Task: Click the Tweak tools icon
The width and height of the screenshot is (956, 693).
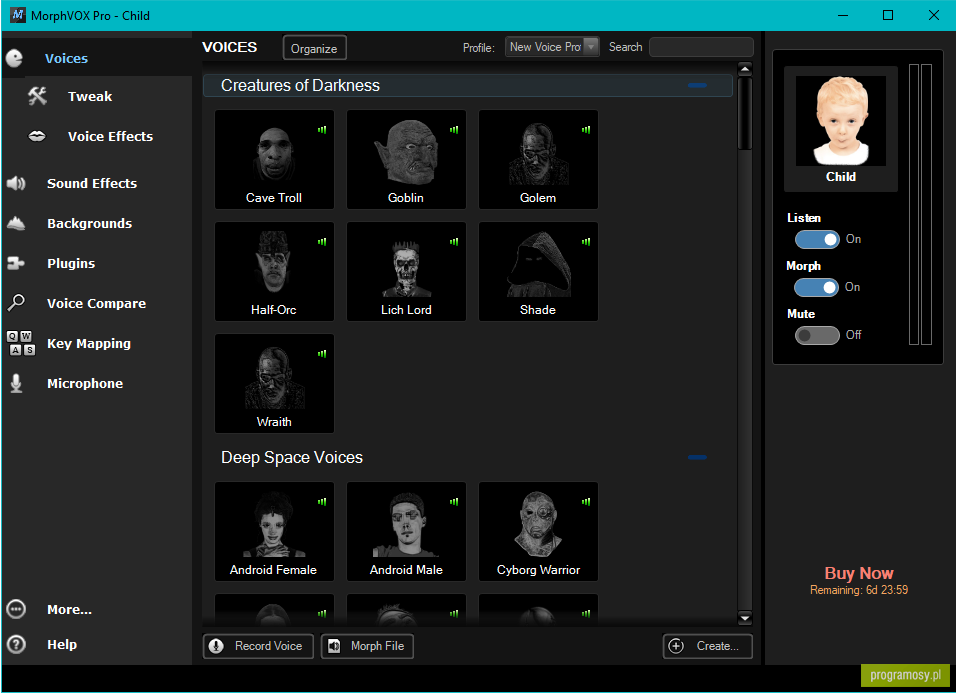Action: pos(37,96)
